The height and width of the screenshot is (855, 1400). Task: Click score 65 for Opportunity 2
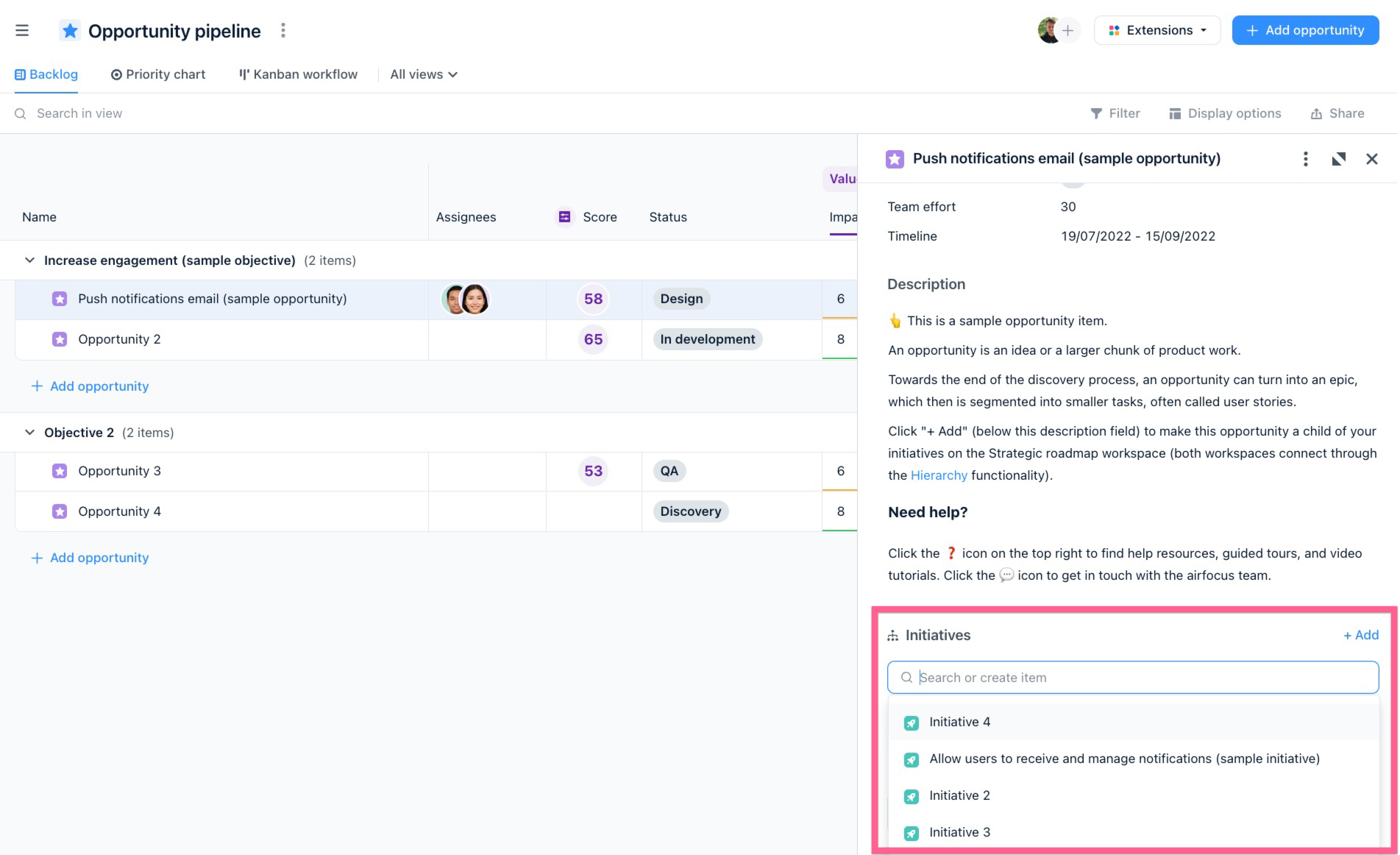pyautogui.click(x=594, y=339)
